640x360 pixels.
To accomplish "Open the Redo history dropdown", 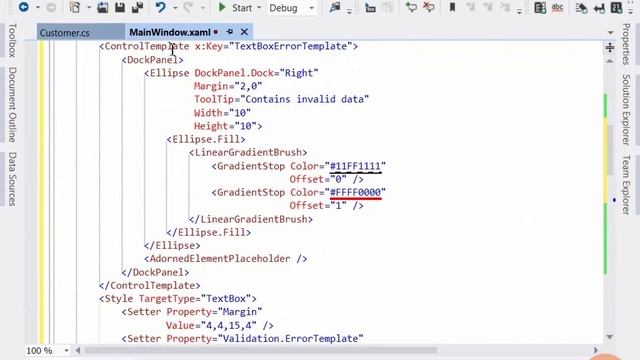I will click(x=202, y=8).
